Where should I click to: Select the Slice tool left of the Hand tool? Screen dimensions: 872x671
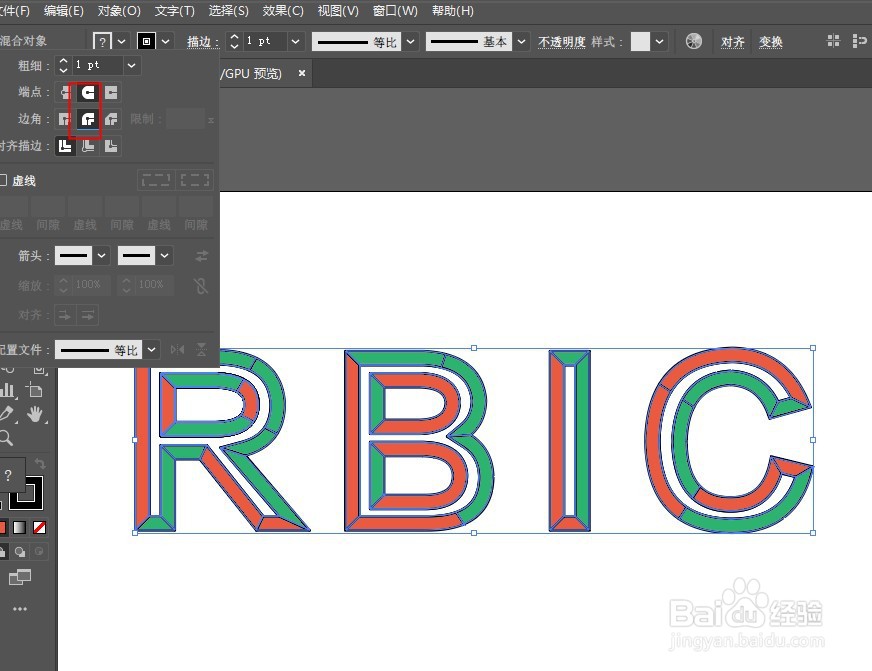tap(8, 414)
